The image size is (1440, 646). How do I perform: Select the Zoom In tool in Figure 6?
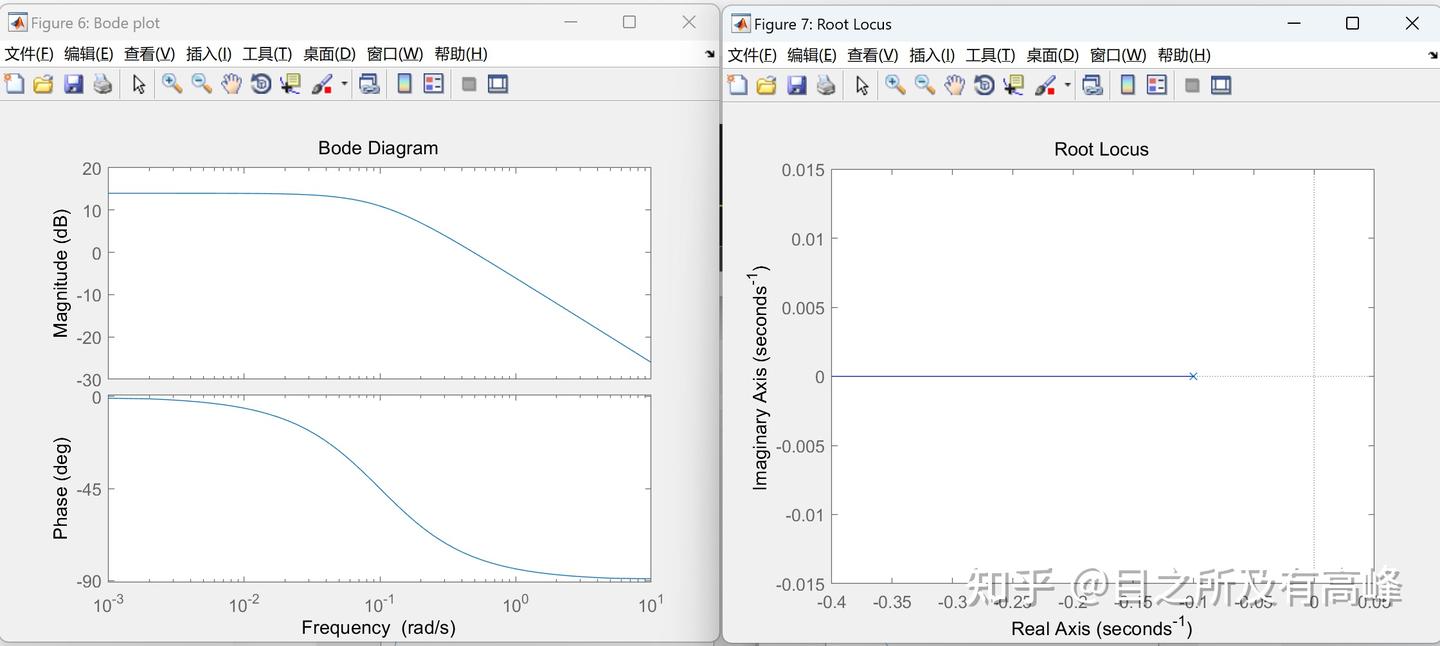(x=172, y=84)
